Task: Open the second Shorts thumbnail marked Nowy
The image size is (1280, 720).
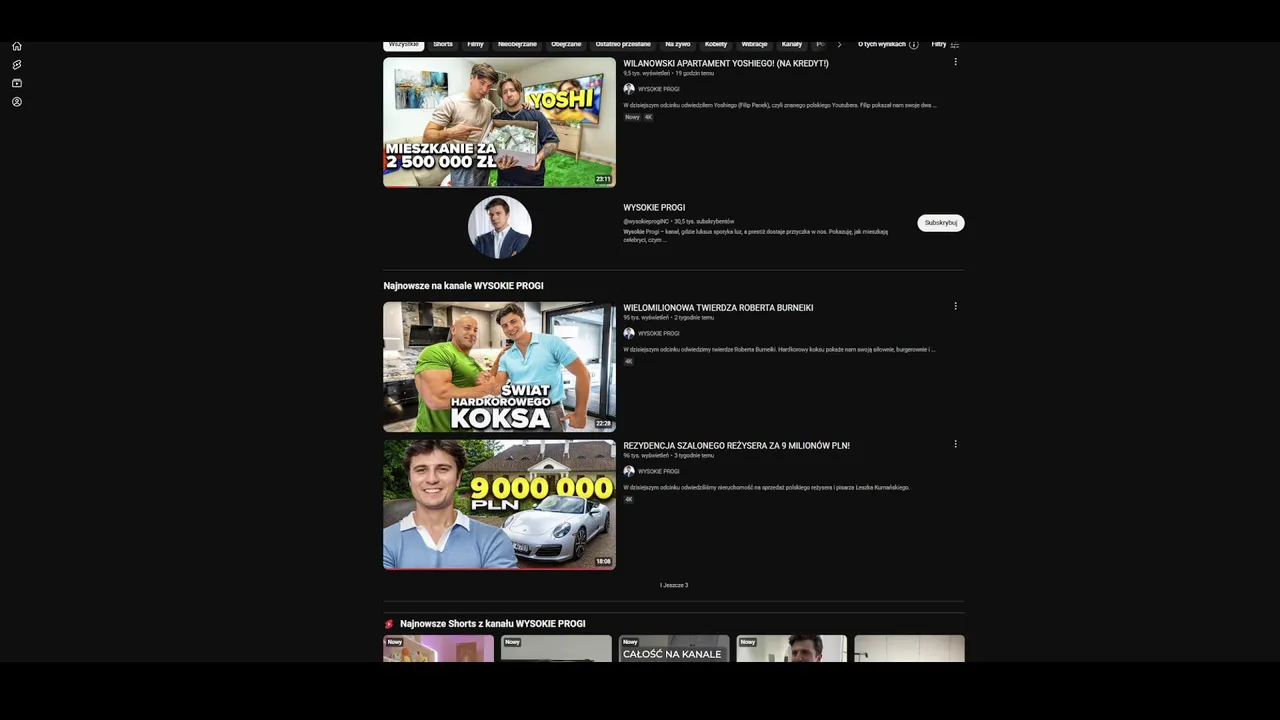Action: click(556, 648)
